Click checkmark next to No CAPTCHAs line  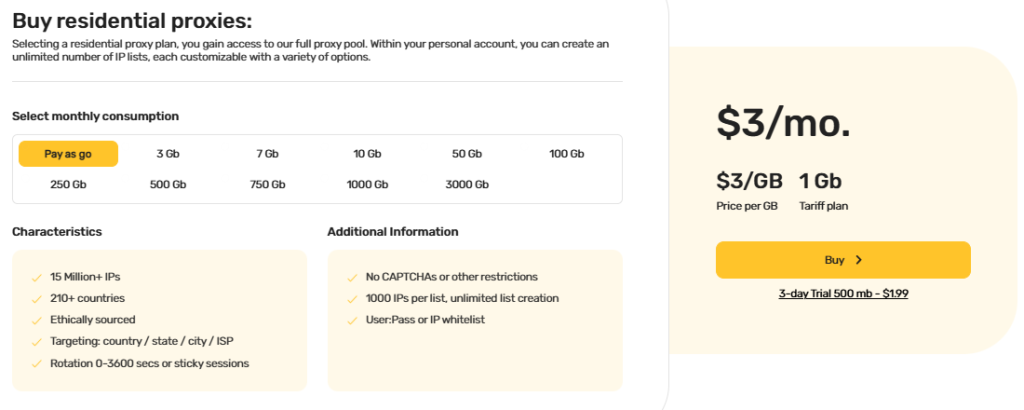click(352, 277)
